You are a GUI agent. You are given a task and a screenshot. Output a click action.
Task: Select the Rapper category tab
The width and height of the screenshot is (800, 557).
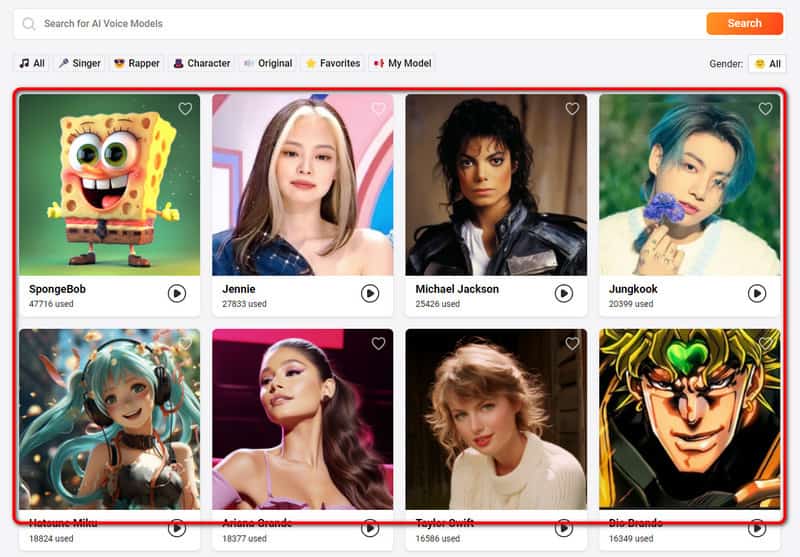pyautogui.click(x=136, y=63)
